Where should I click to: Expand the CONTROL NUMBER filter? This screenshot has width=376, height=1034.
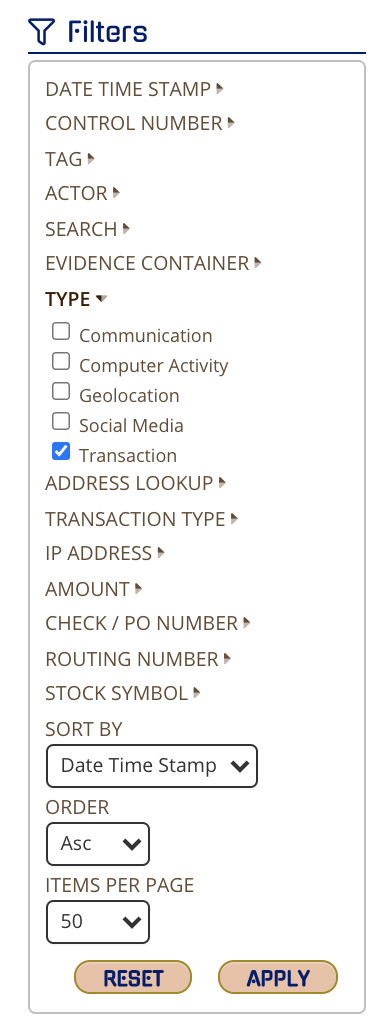point(140,123)
